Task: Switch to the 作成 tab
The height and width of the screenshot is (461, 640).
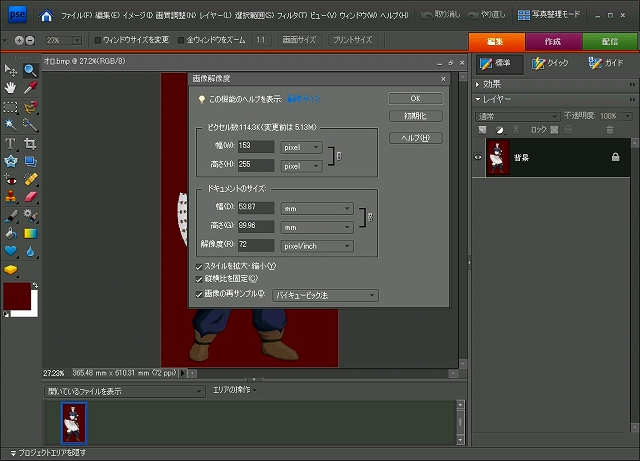Action: (552, 41)
